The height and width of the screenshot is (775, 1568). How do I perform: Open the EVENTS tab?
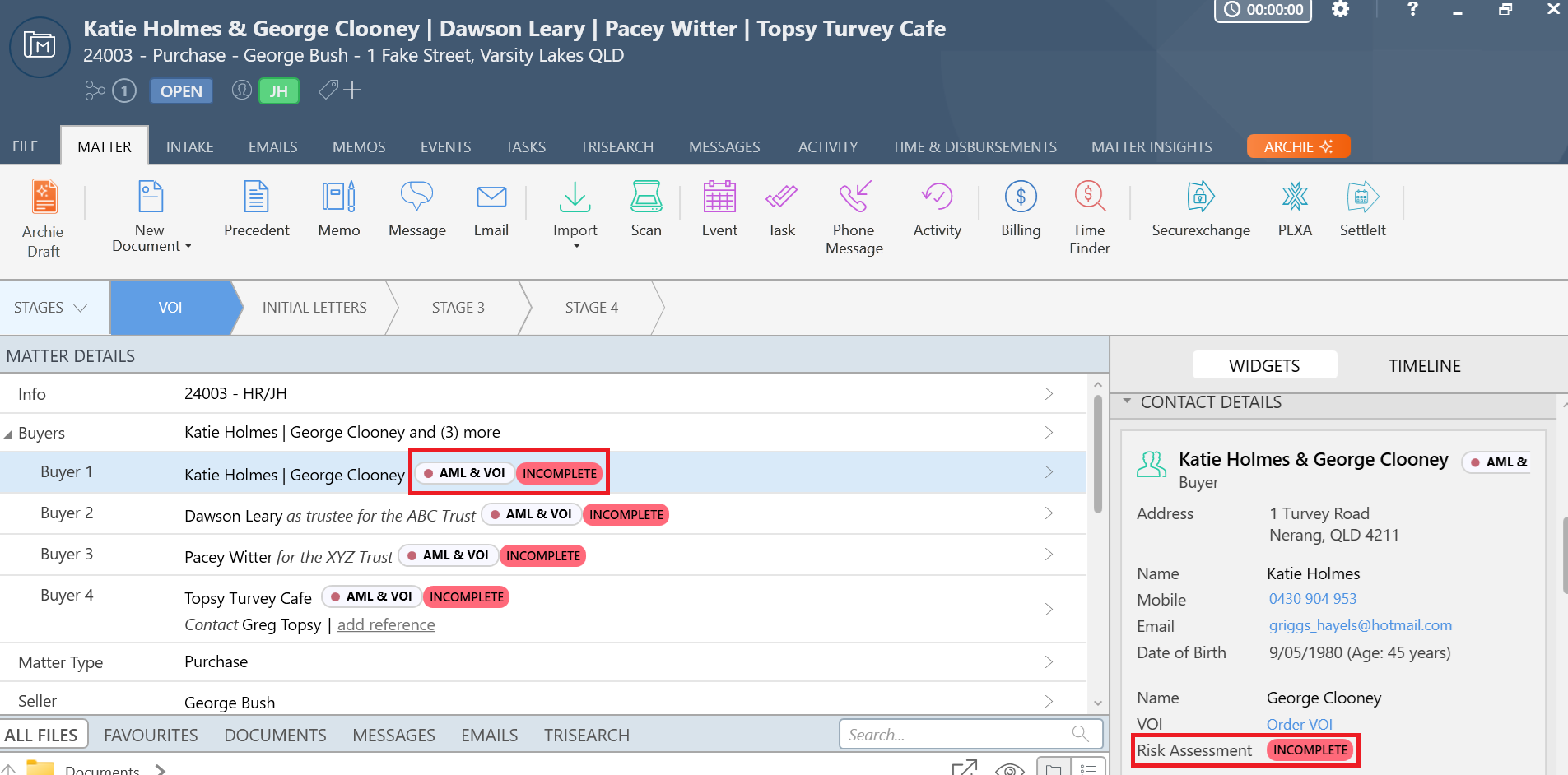pyautogui.click(x=446, y=146)
